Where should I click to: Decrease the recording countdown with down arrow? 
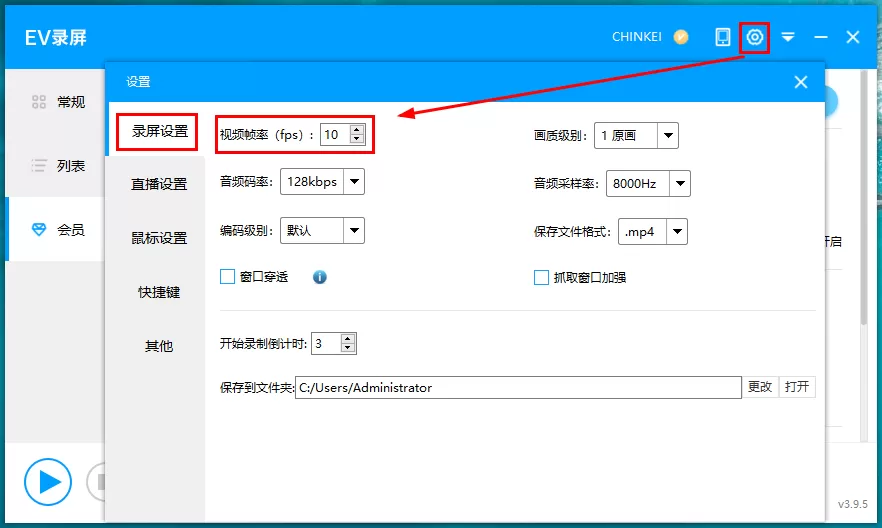tap(348, 348)
